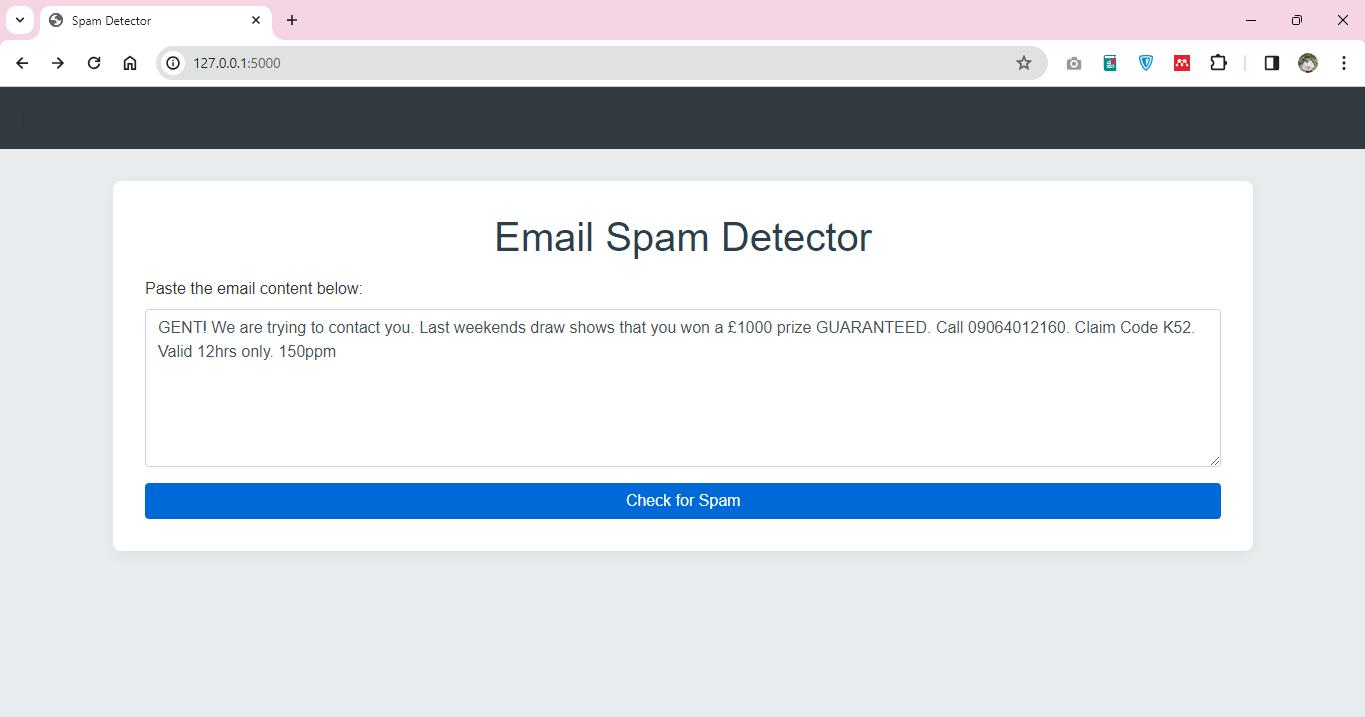Screen dimensions: 1365x717
Task: Go to the browser home page
Action: pos(130,63)
